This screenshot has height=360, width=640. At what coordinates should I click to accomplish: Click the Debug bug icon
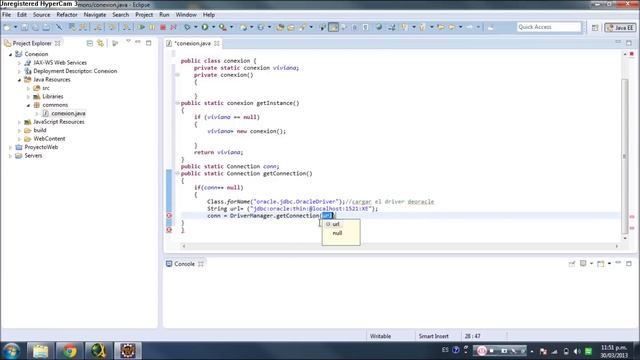pos(187,27)
